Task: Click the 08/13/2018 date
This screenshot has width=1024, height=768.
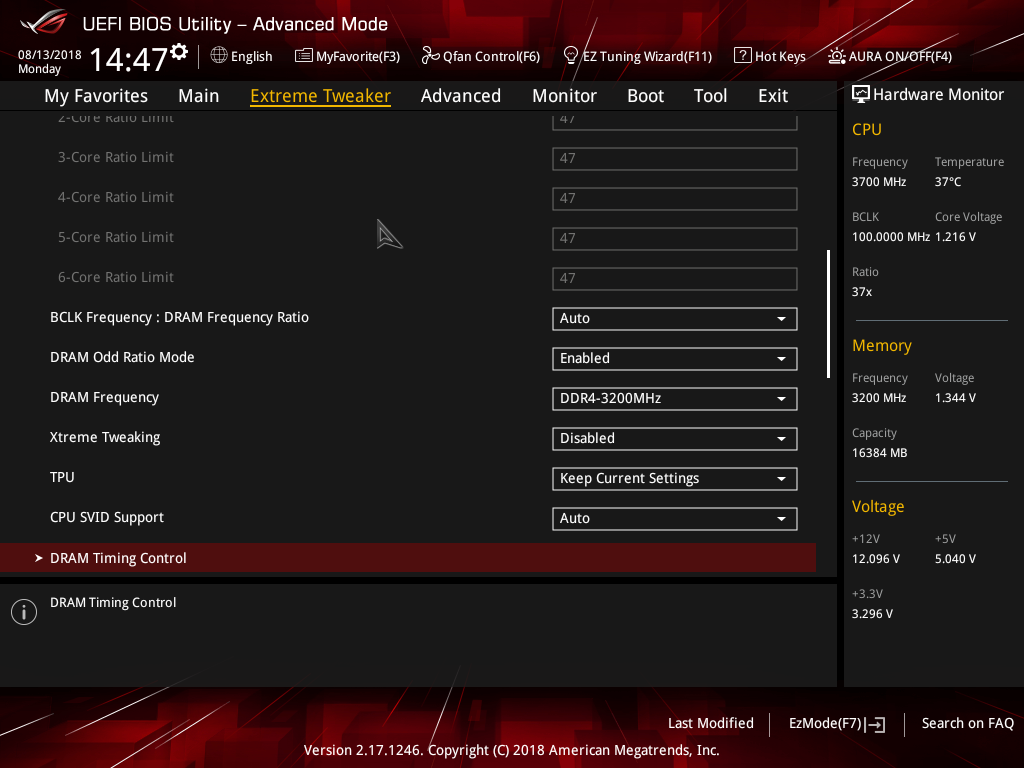Action: 50,55
